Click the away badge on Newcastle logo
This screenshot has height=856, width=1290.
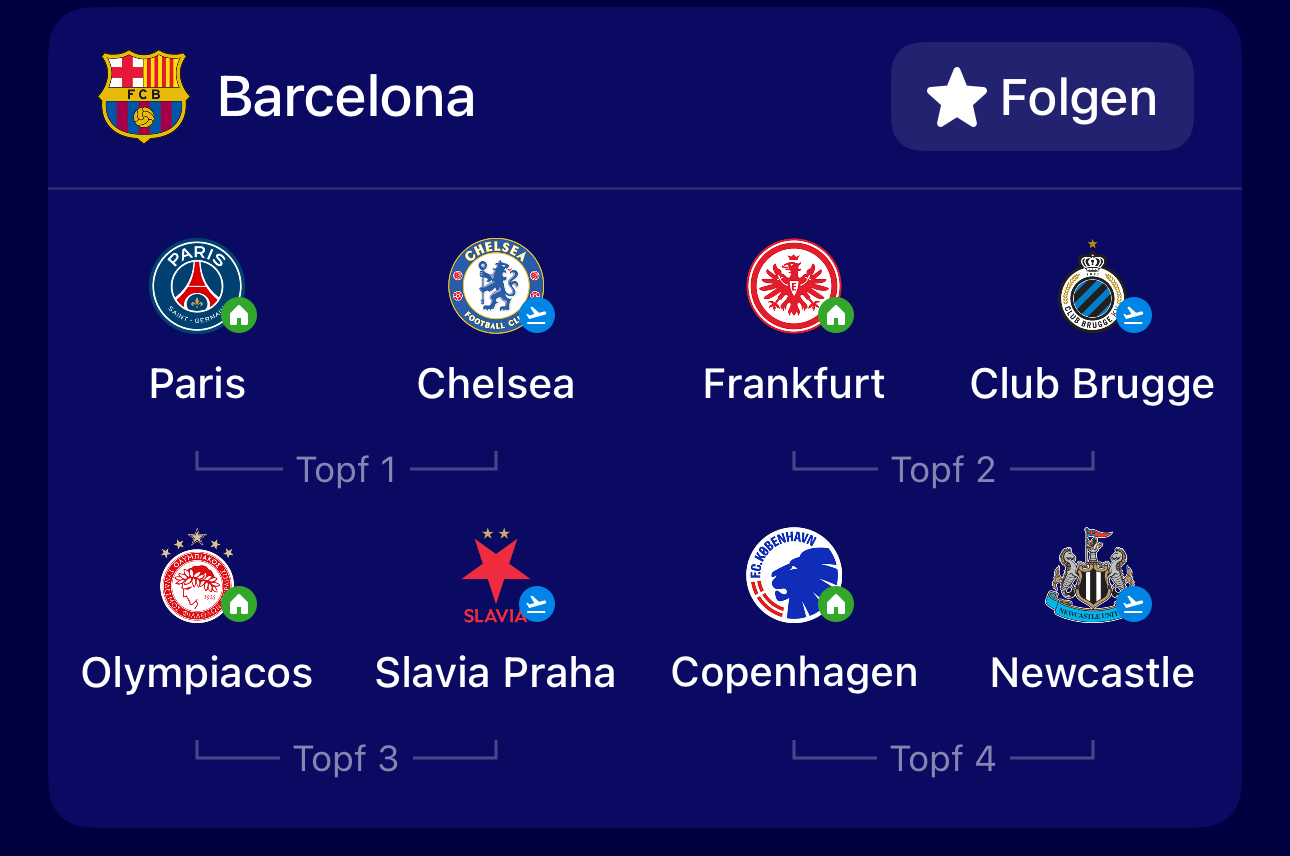click(1133, 604)
